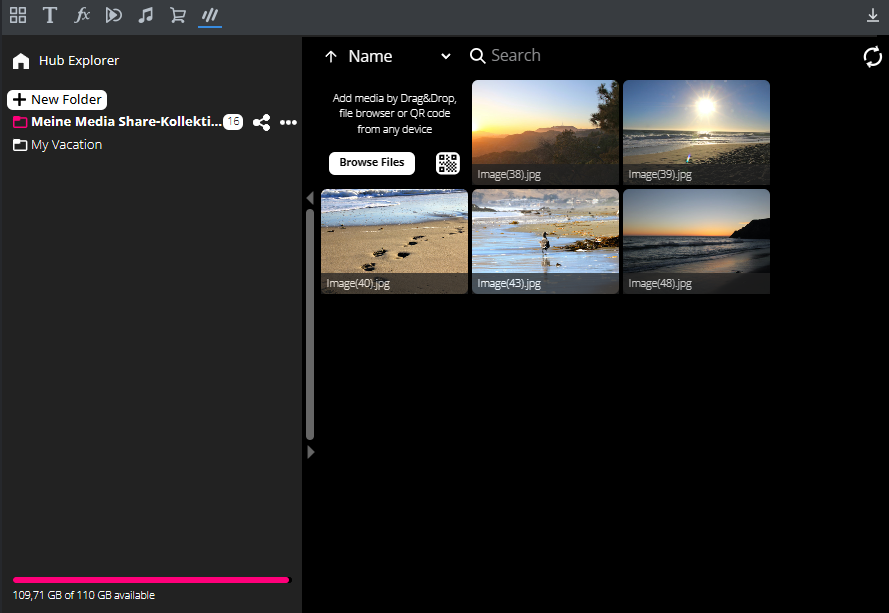Show the QR code for upload
Image resolution: width=889 pixels, height=613 pixels.
[x=448, y=164]
